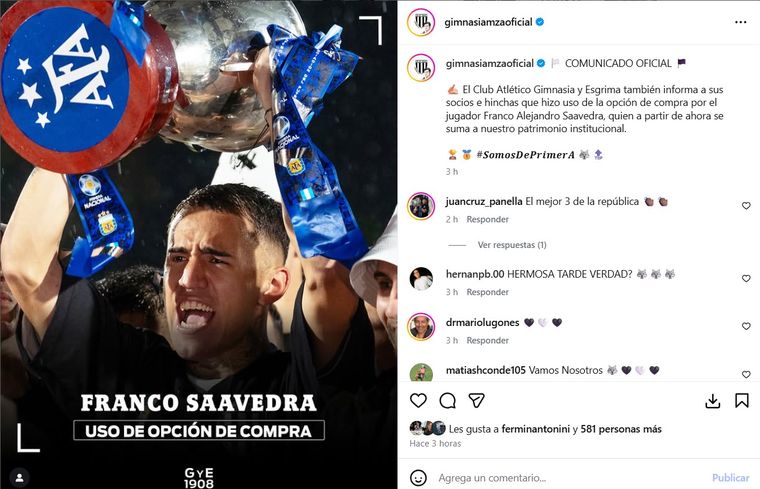760x489 pixels.
Task: Share the post via paper plane icon
Action: [x=476, y=400]
